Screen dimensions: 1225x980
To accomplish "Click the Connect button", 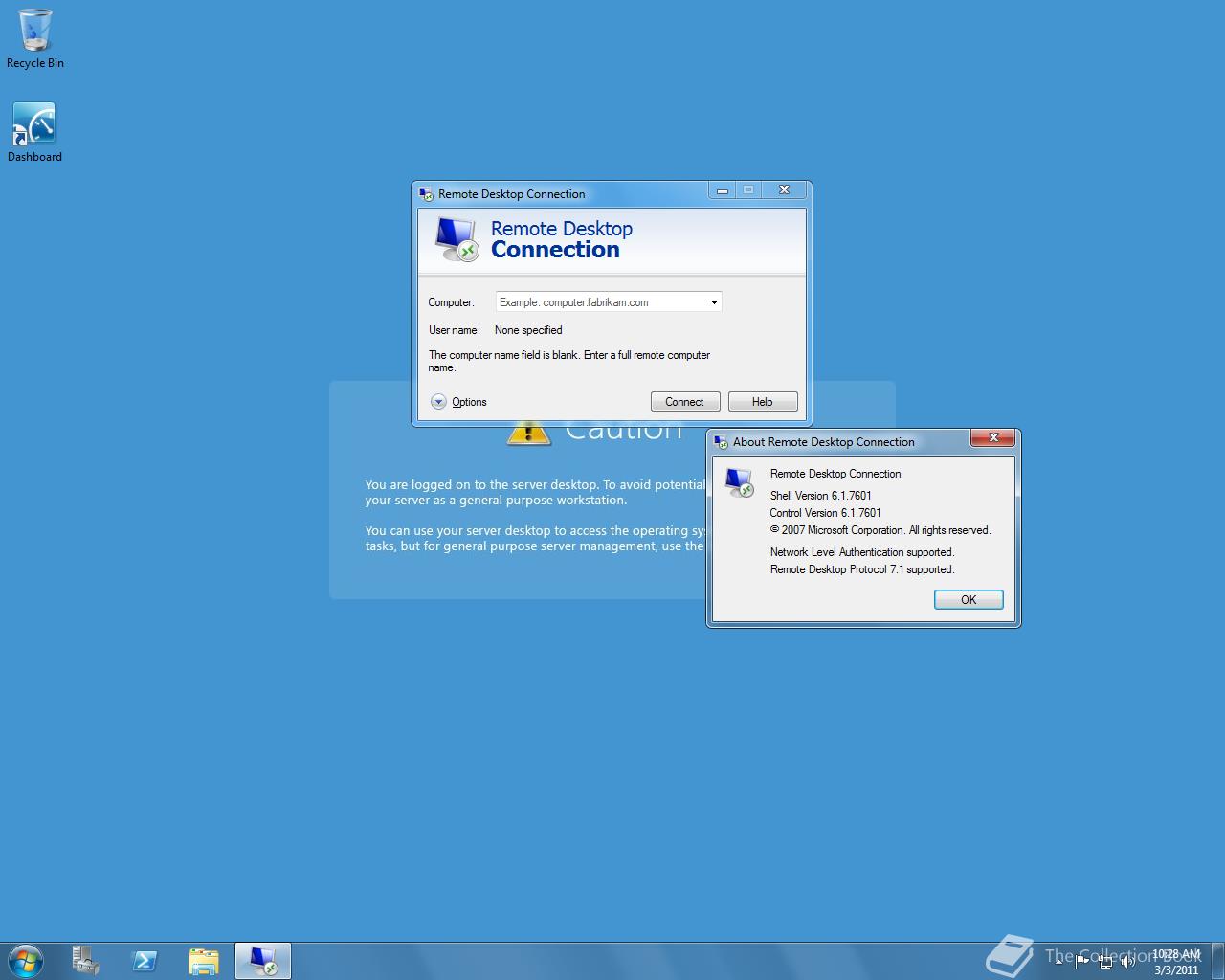I will point(685,402).
